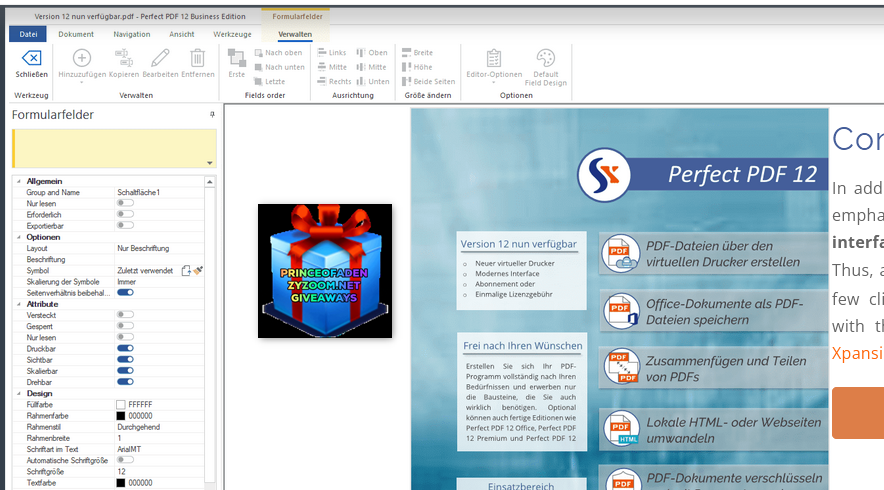Align fields Unten
The height and width of the screenshot is (490, 884).
point(373,81)
